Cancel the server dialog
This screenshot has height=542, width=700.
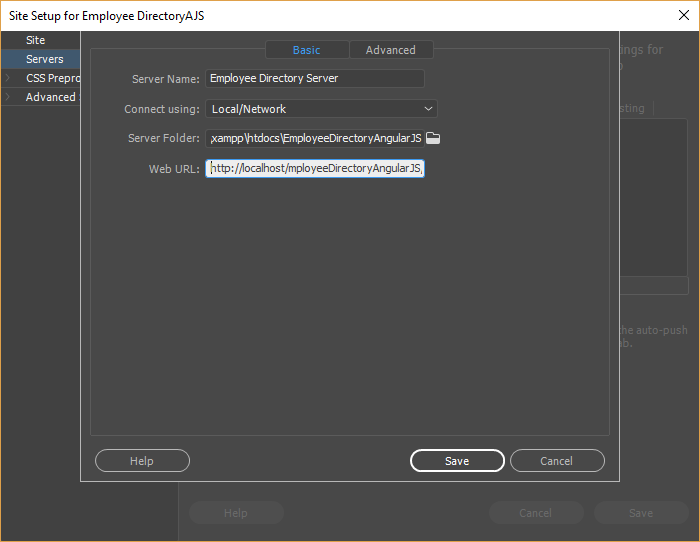coord(557,461)
